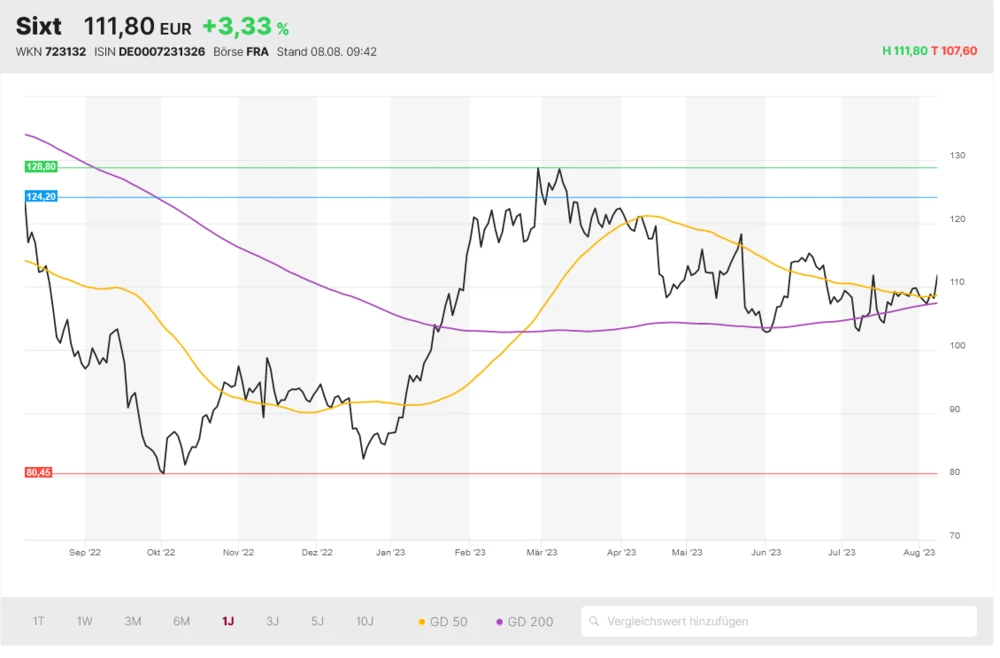Switch chart range to 1T
The width and height of the screenshot is (1000, 658).
(38, 621)
